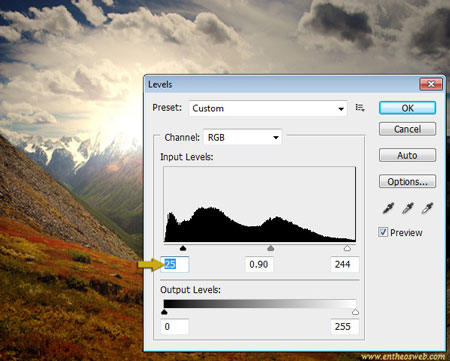This screenshot has width=450, height=361.
Task: Open the Options... dialog
Action: pyautogui.click(x=407, y=182)
